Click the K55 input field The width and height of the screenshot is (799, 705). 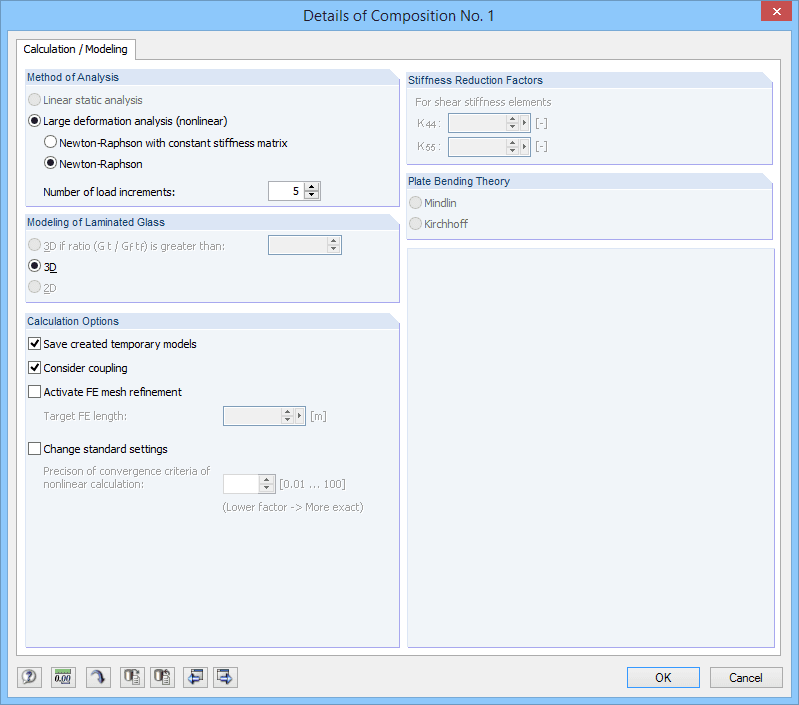click(477, 147)
